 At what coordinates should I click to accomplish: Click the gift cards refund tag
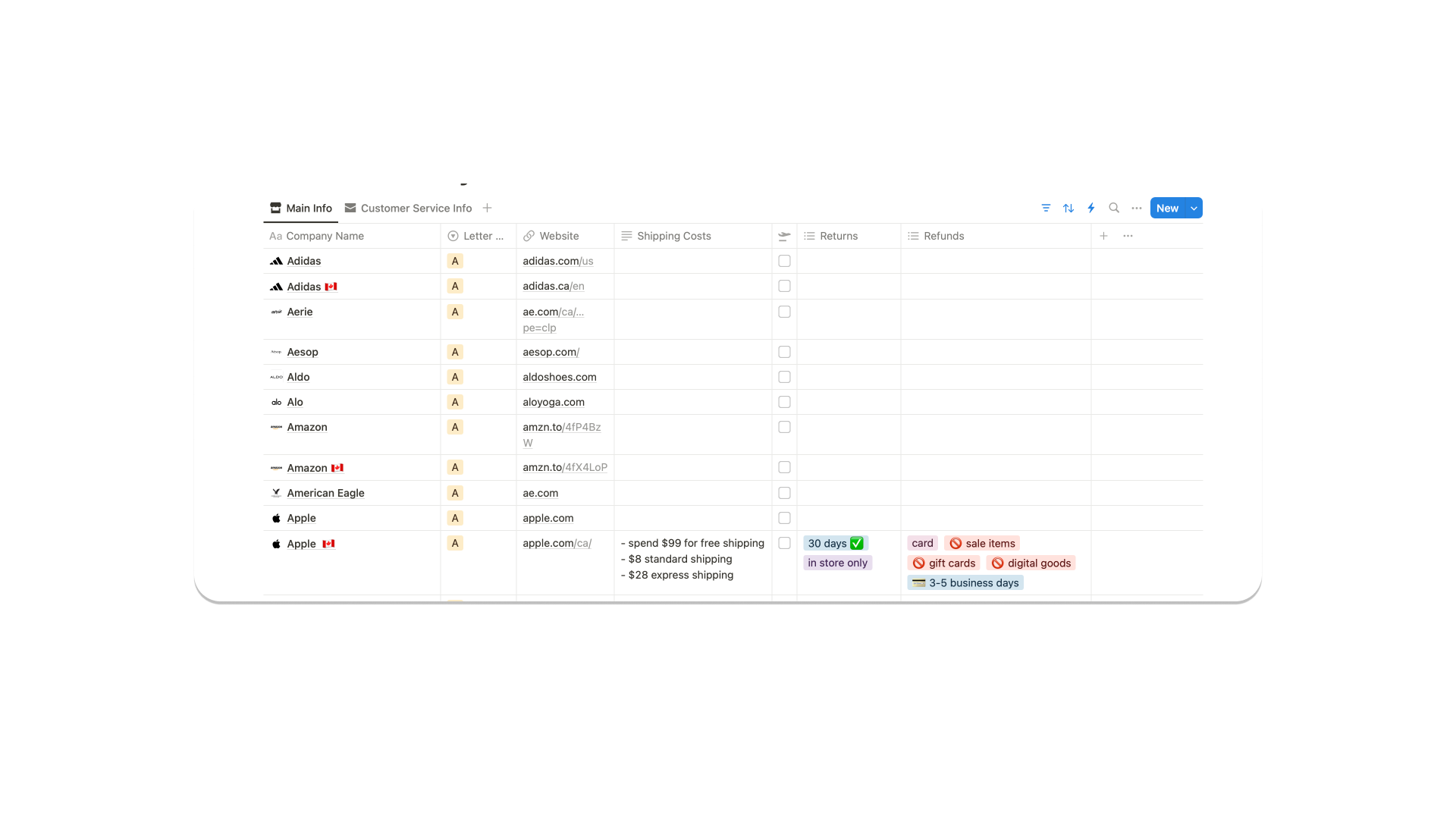(944, 563)
